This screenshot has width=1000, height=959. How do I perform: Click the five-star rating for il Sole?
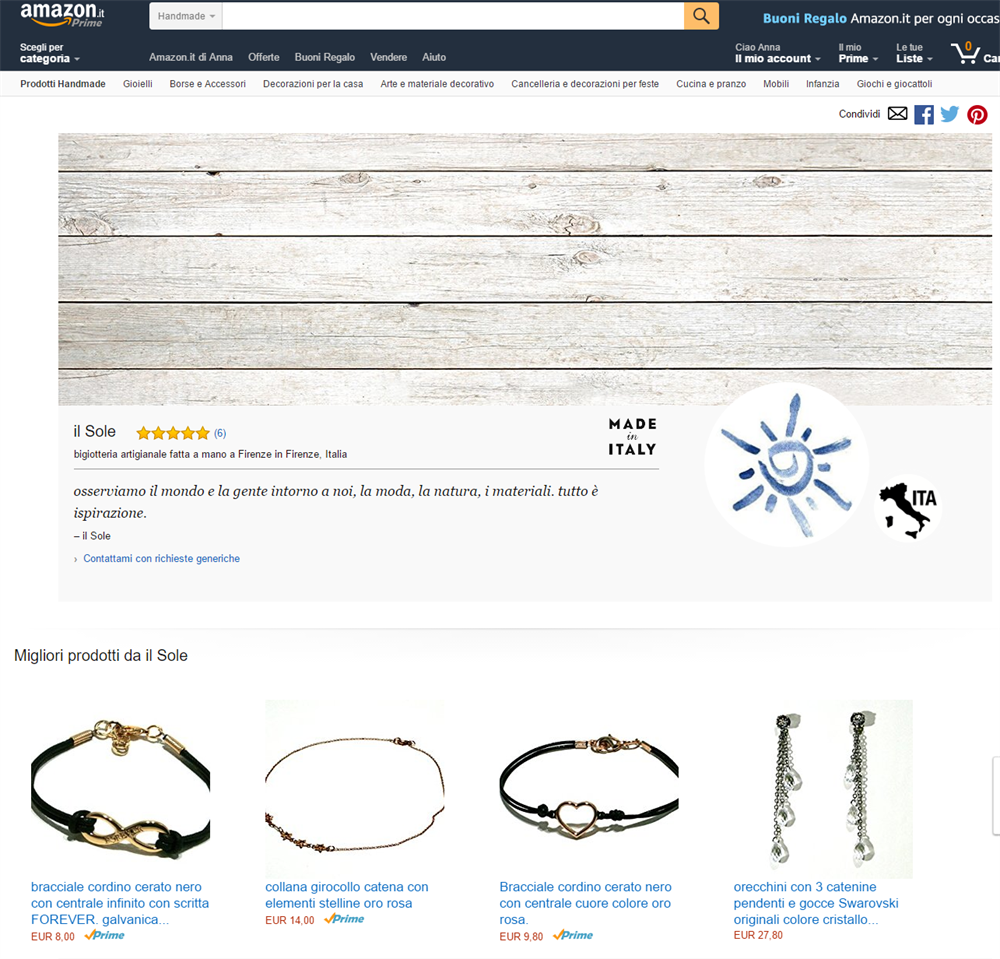point(172,433)
